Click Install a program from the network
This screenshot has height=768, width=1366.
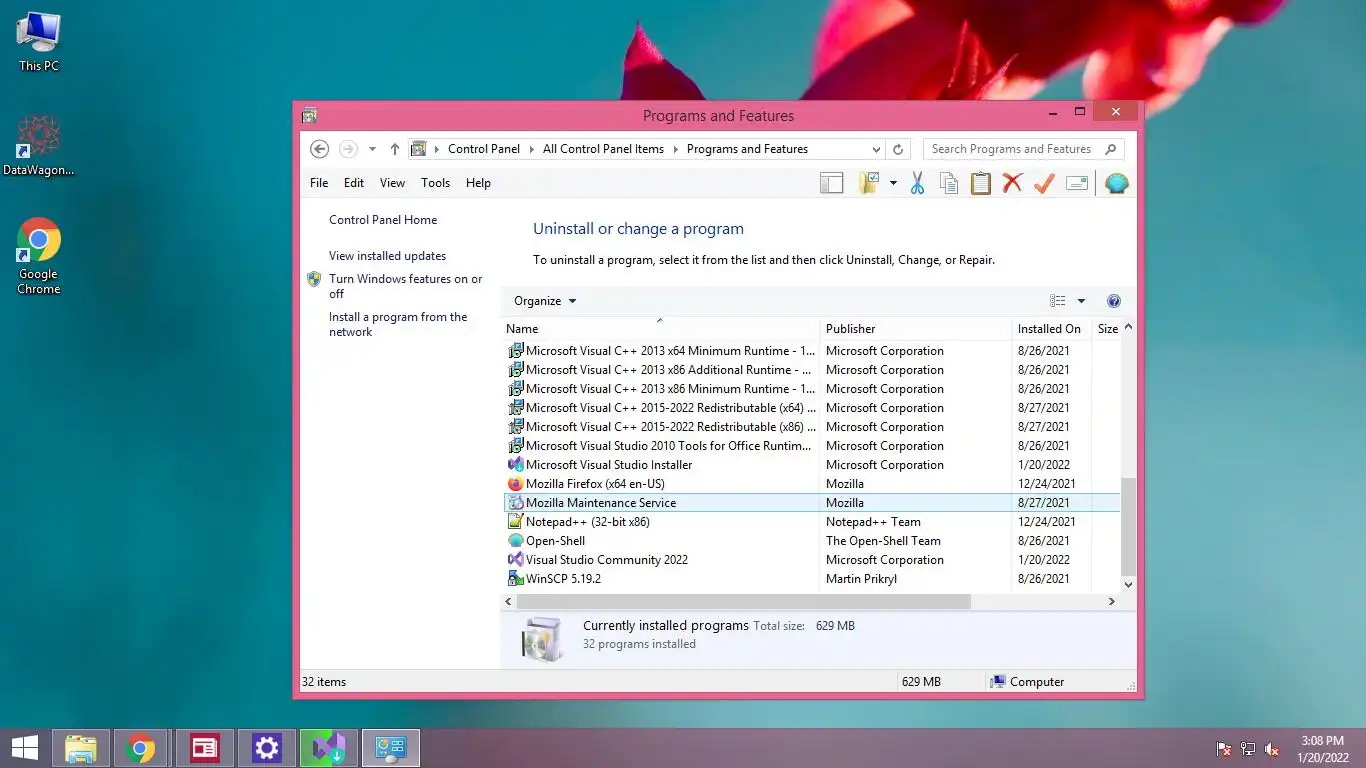click(398, 324)
